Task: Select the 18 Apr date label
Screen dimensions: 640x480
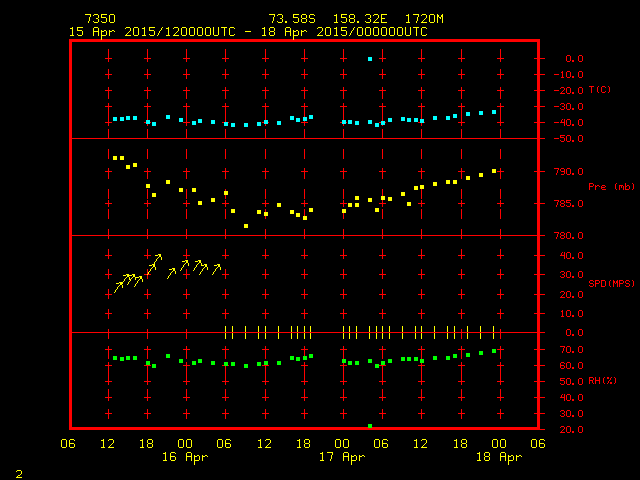Action: pyautogui.click(x=498, y=457)
